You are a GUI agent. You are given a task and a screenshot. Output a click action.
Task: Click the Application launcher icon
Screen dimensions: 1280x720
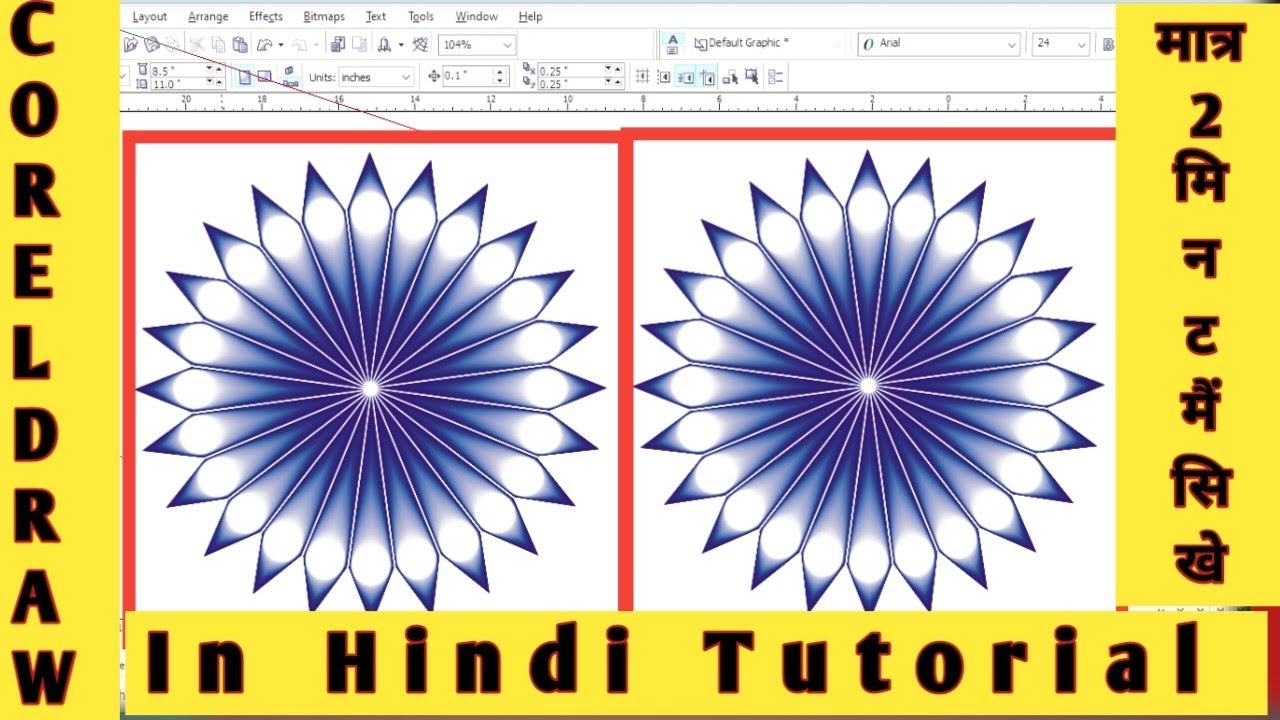[x=384, y=44]
